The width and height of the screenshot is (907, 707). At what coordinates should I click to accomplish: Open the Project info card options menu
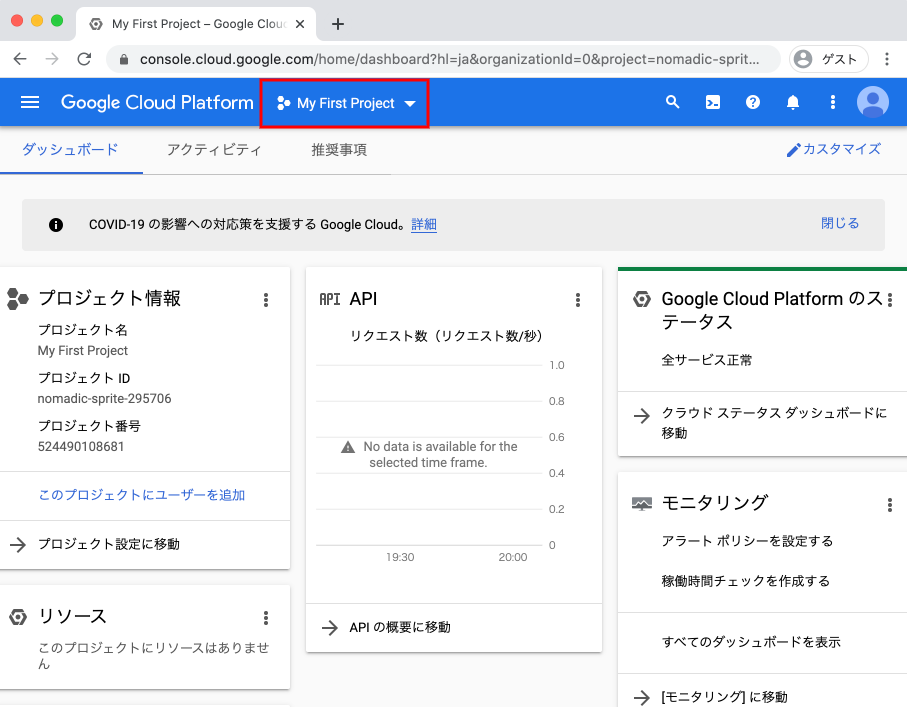pyautogui.click(x=266, y=300)
